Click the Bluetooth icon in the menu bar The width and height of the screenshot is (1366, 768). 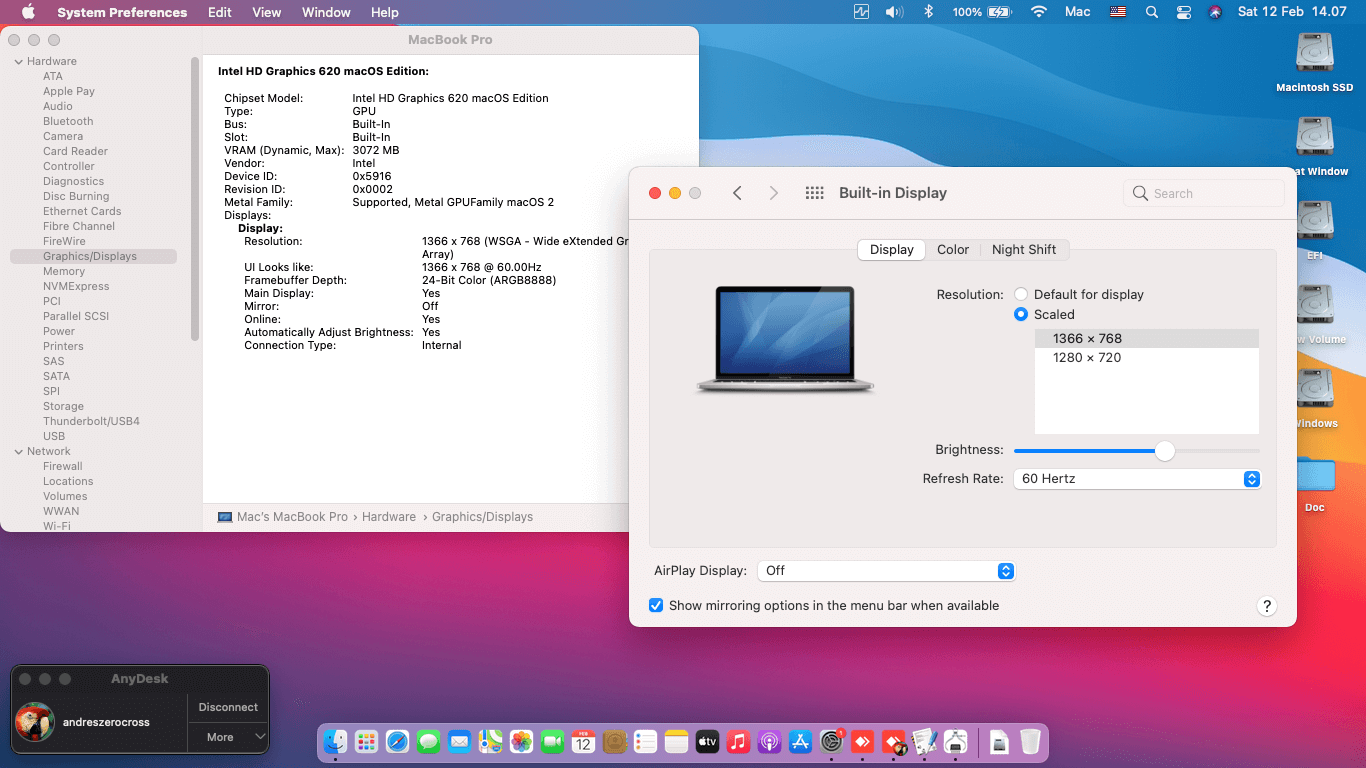click(x=928, y=12)
